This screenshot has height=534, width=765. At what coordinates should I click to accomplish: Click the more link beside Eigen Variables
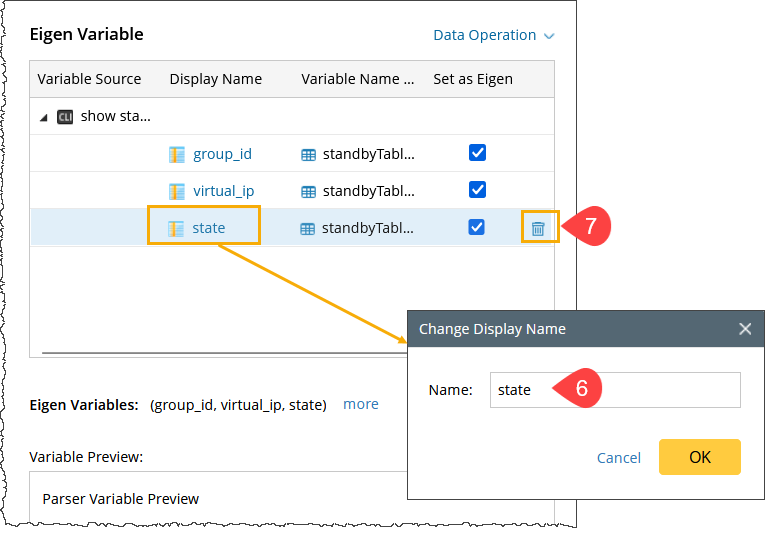click(x=360, y=405)
